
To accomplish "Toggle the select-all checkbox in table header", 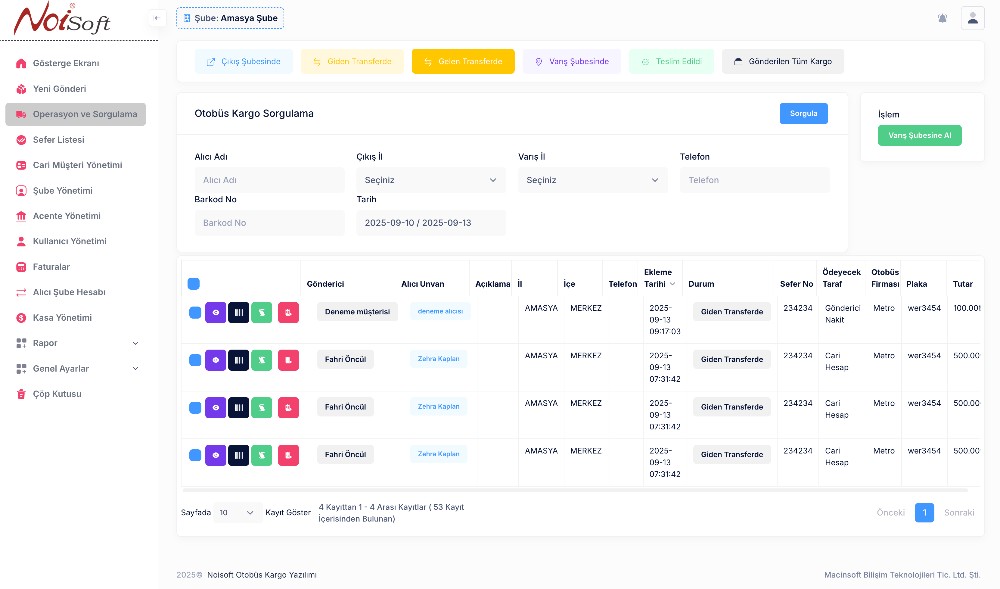I will point(194,284).
